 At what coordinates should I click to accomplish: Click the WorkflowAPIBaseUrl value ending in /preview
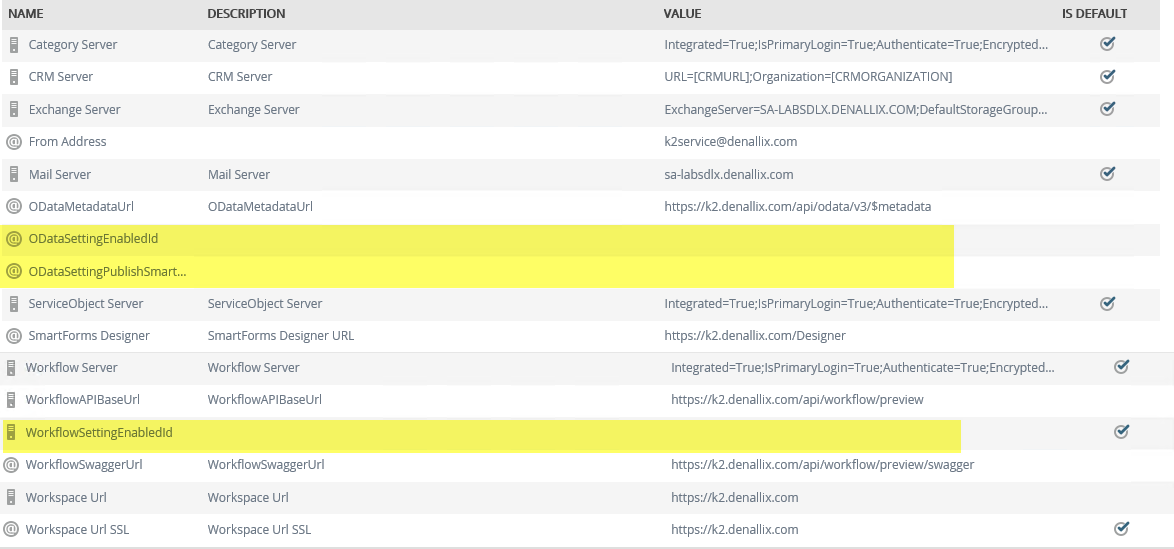[797, 400]
